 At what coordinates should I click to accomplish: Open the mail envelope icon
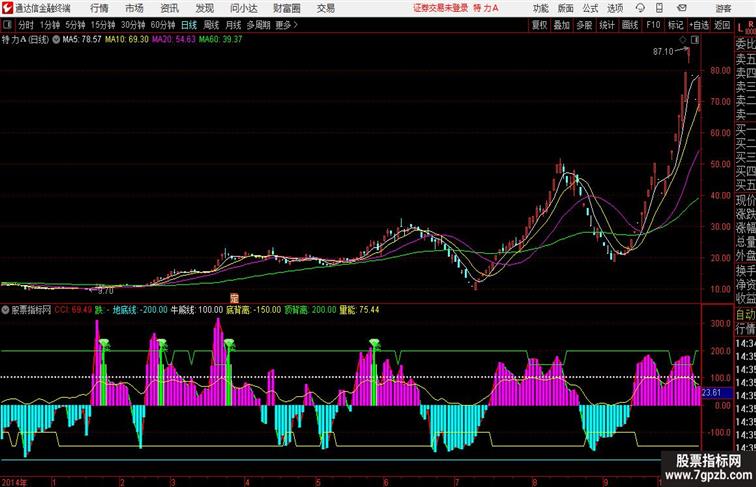tap(682, 8)
